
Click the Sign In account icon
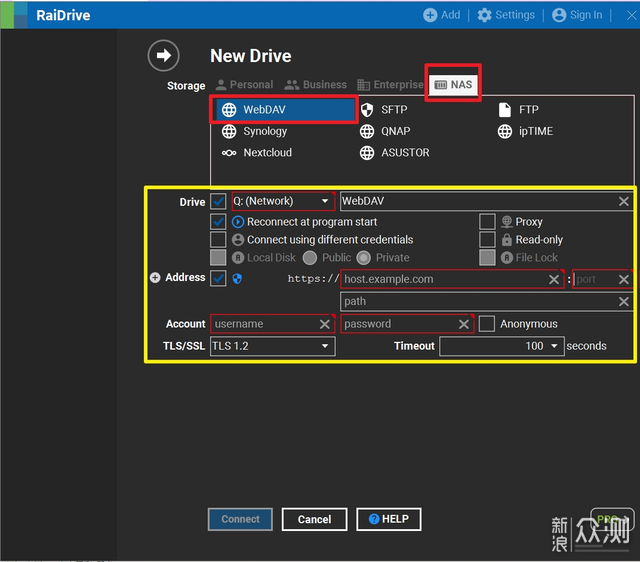pos(559,15)
